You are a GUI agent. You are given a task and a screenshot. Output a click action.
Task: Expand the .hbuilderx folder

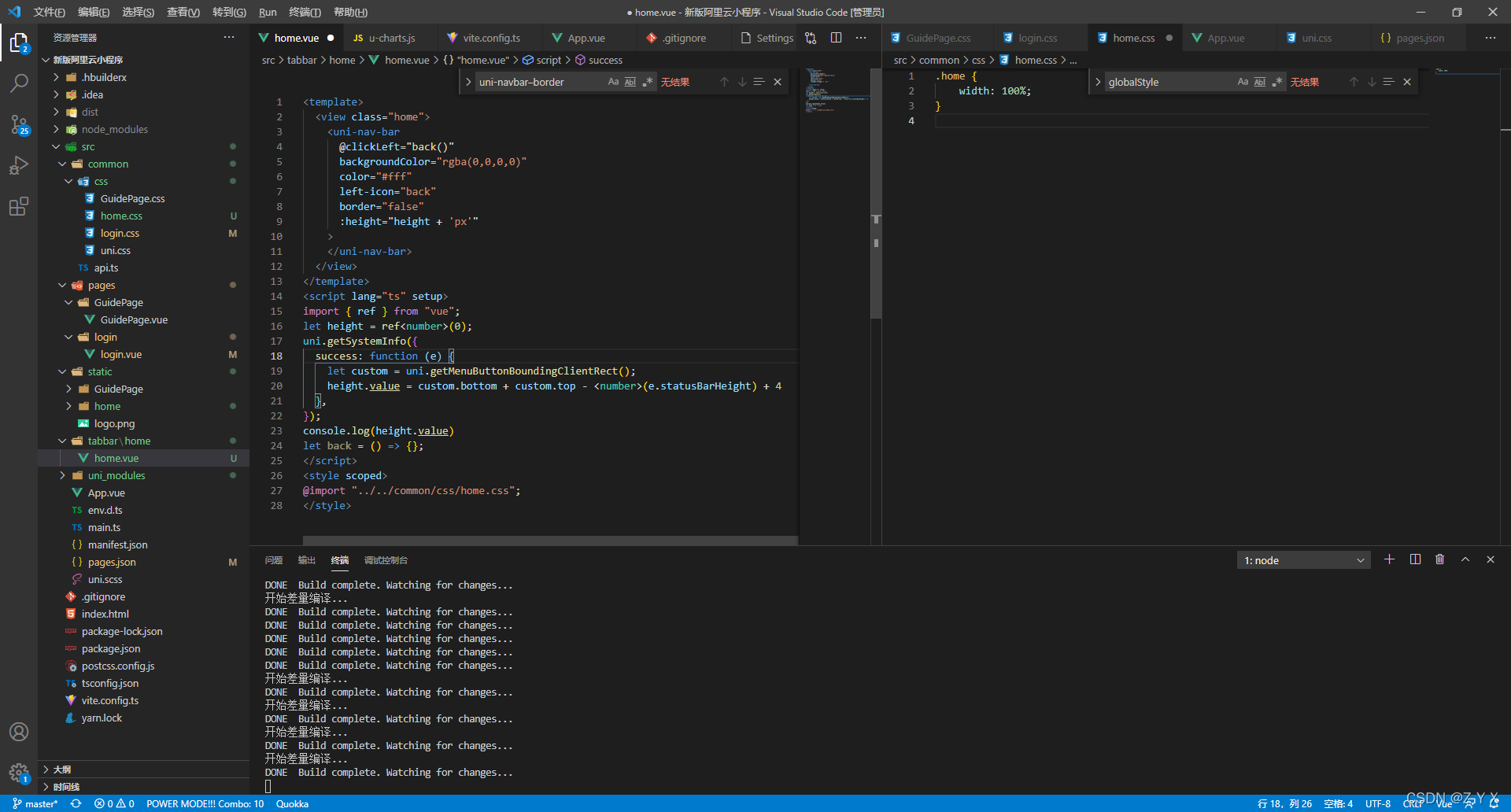56,77
